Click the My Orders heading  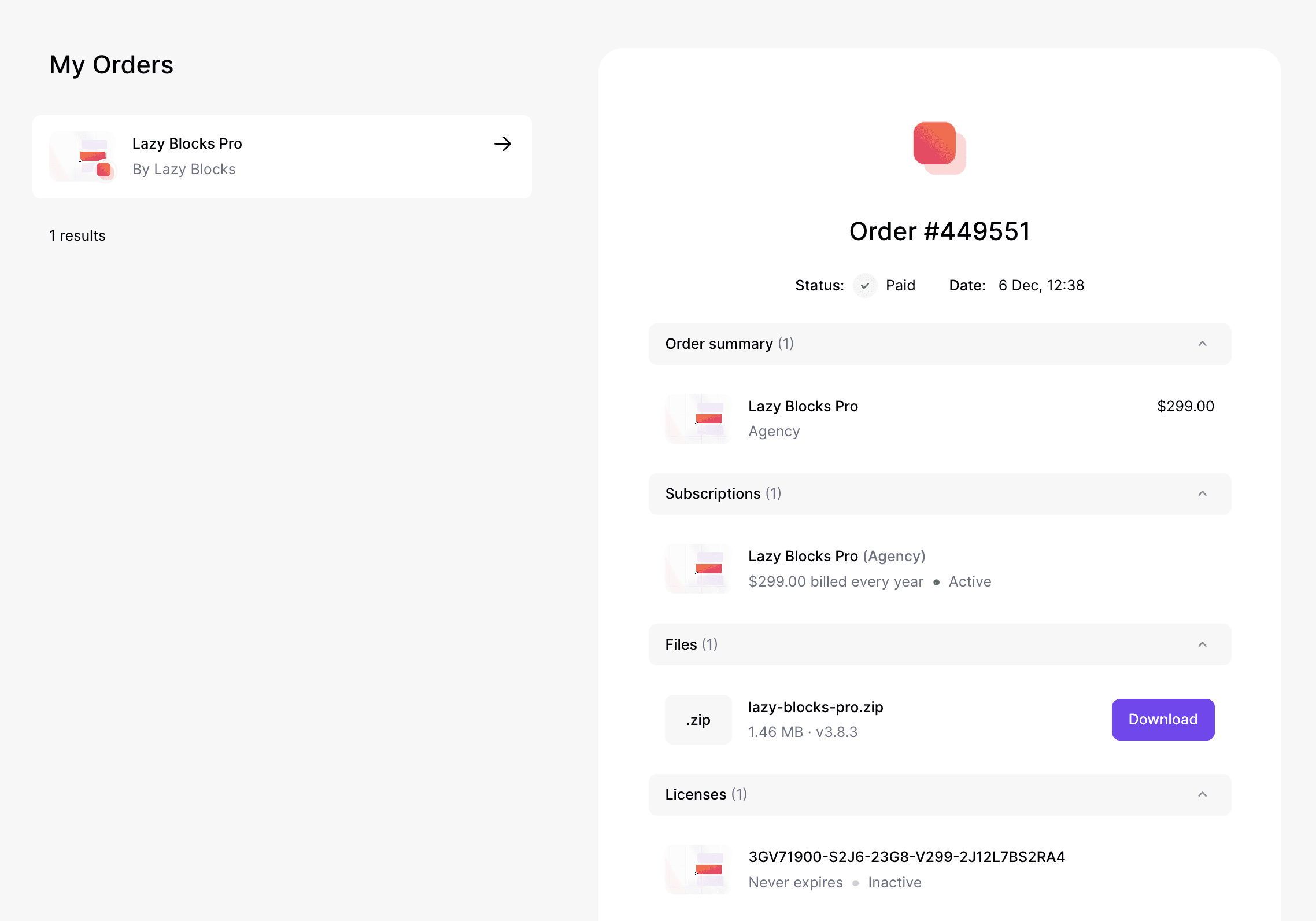[111, 64]
